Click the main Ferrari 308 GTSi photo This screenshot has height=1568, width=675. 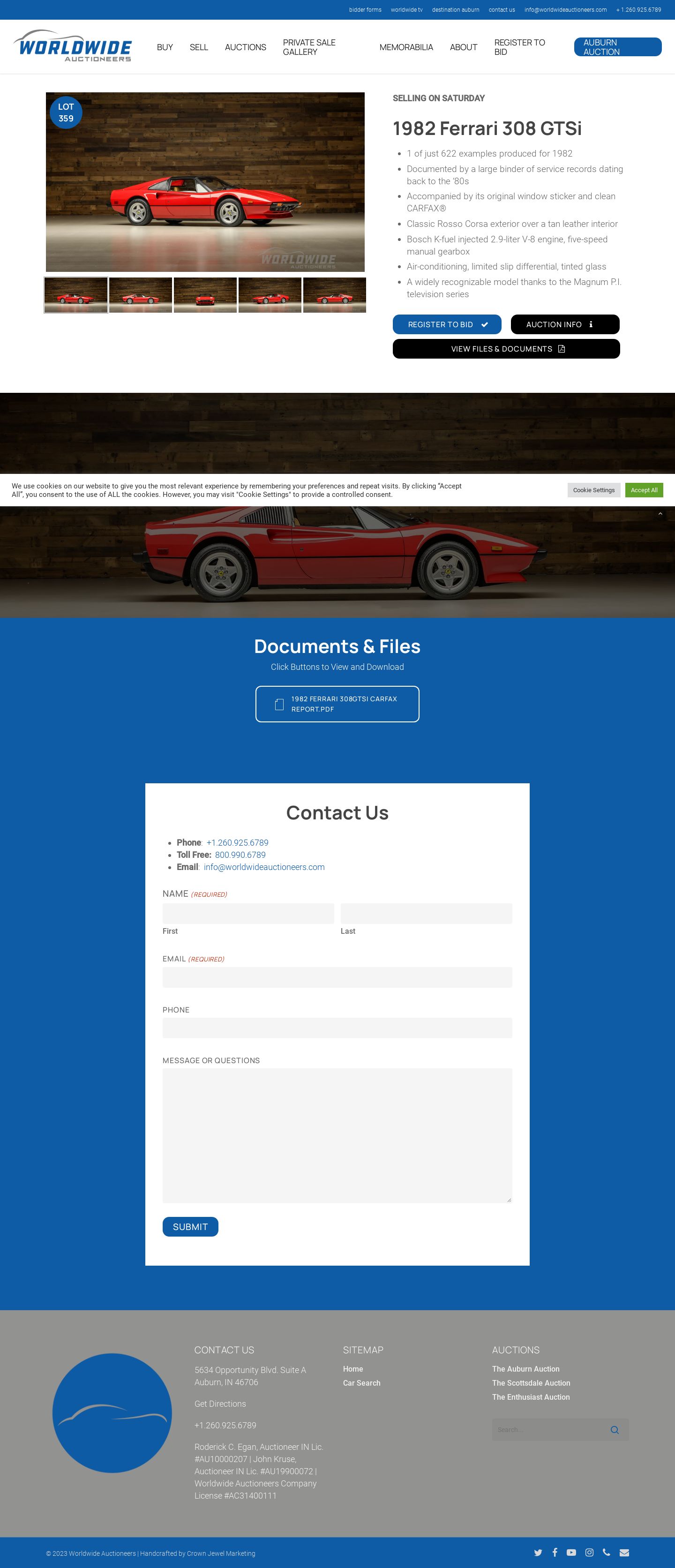pyautogui.click(x=205, y=182)
